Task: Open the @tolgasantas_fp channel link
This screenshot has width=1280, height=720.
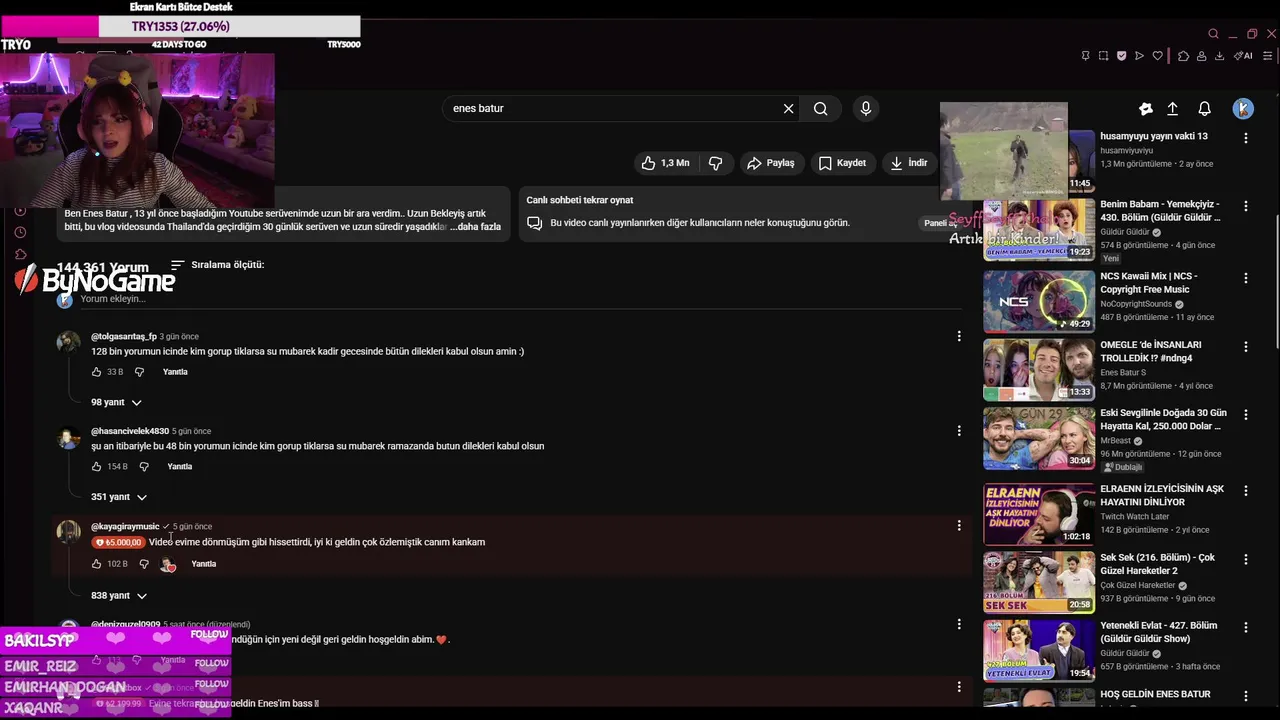Action: pos(124,336)
